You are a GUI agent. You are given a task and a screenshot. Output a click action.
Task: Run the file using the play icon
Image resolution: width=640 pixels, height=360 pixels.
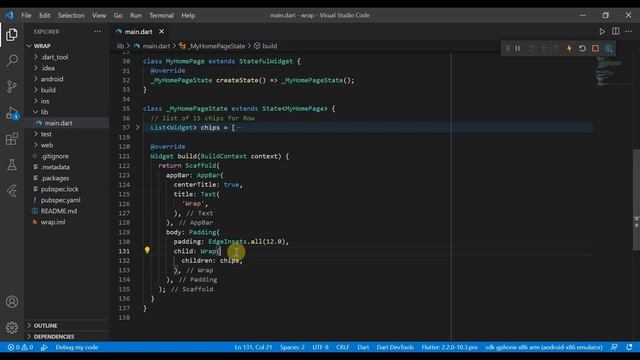click(x=602, y=31)
